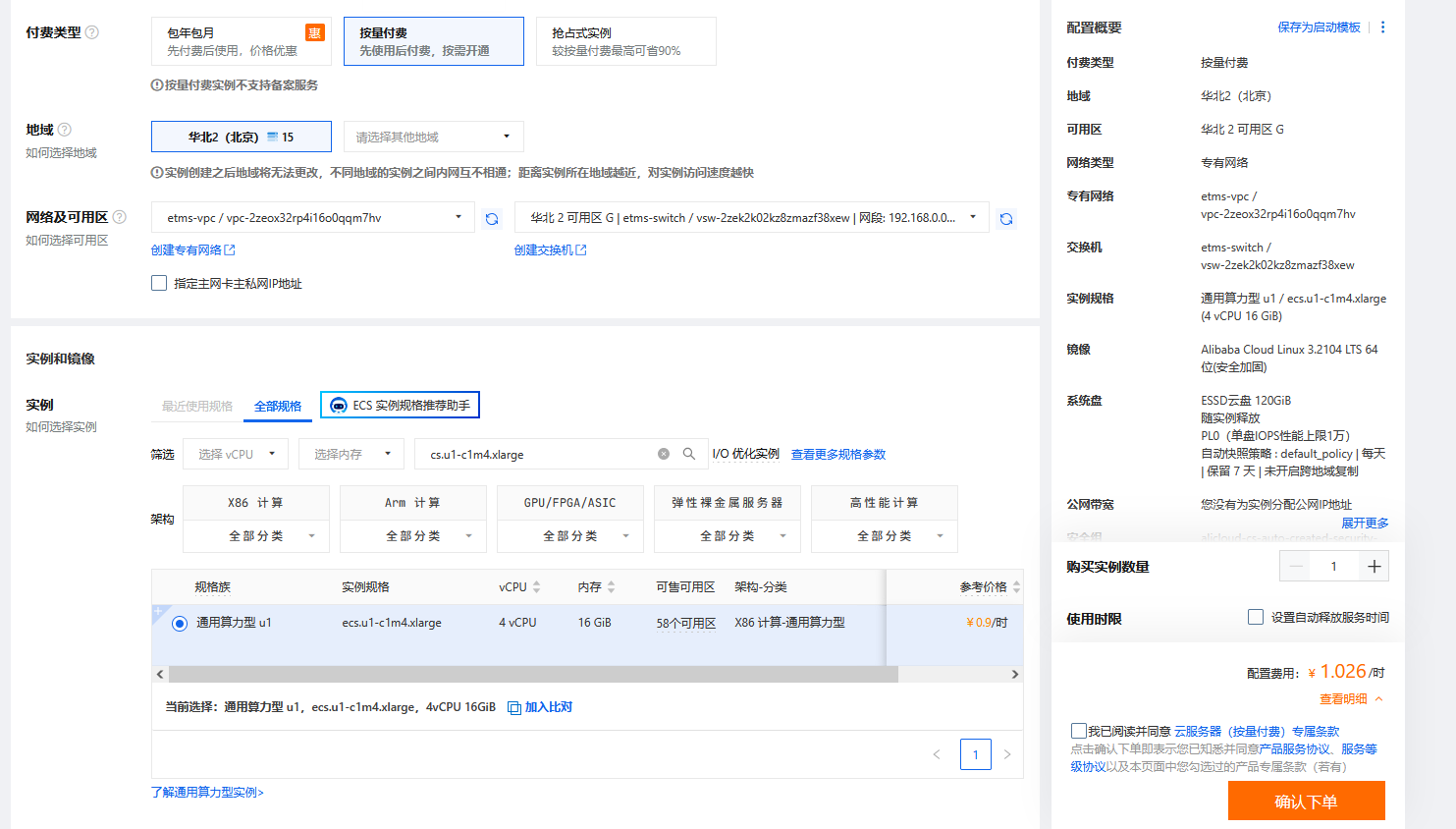Viewport: 1456px width, 829px height.
Task: Click 展开更多 in the configuration summary
Action: (x=1365, y=523)
